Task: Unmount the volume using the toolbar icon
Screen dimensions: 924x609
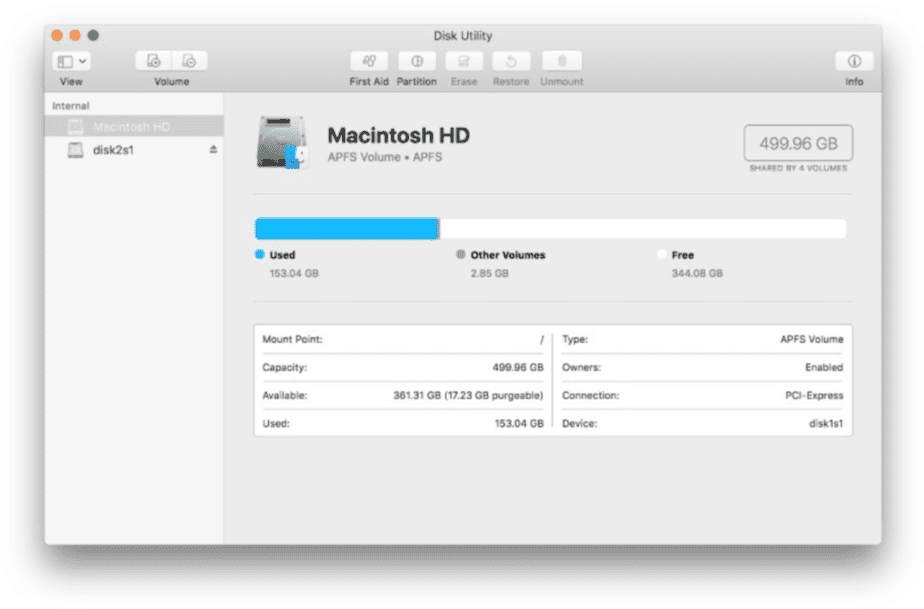Action: coord(561,61)
